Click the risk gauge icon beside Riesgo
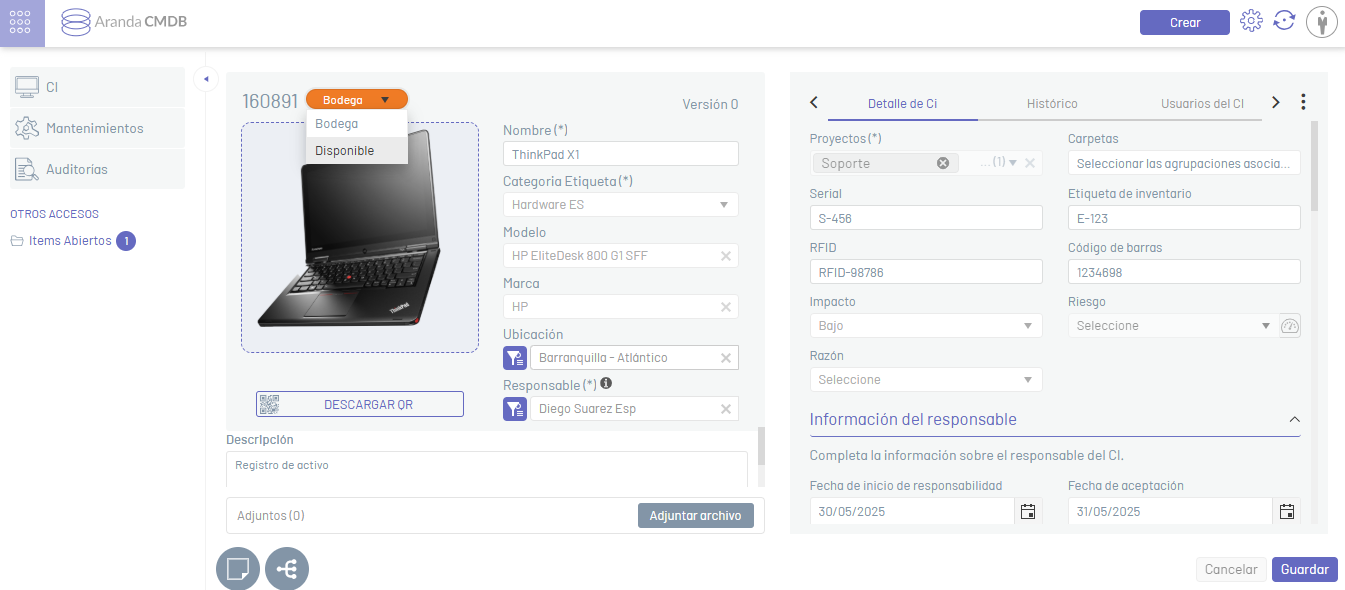1345x590 pixels. click(1289, 326)
